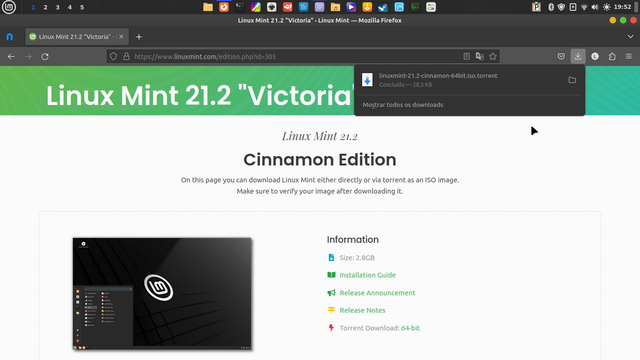Image resolution: width=640 pixels, height=360 pixels.
Task: Click the site security padlock icon
Action: coord(126,56)
